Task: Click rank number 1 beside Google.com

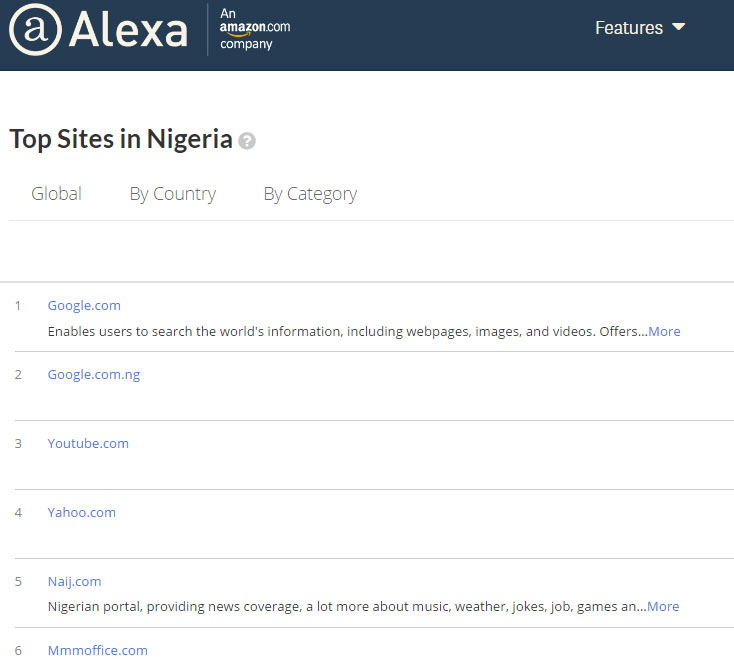Action: [x=18, y=306]
